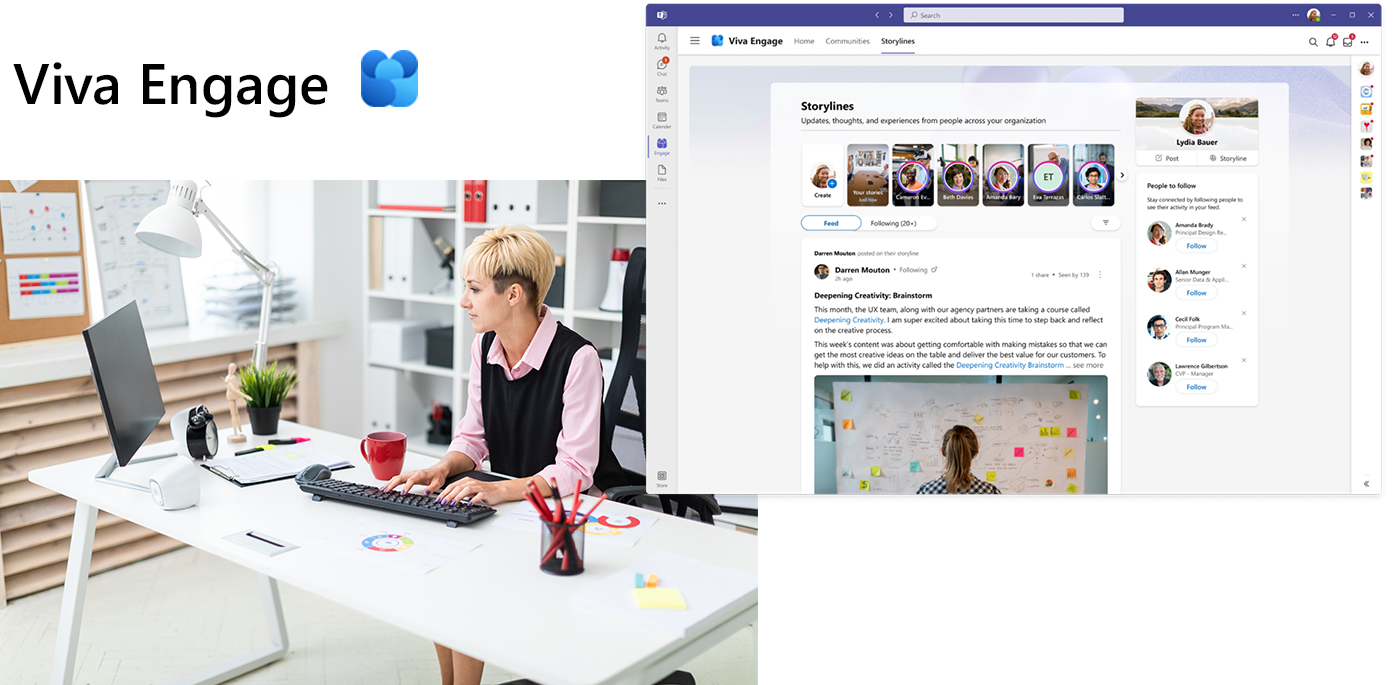This screenshot has height=685, width=1400.
Task: Open the Deepening Creativity link
Action: coord(850,320)
